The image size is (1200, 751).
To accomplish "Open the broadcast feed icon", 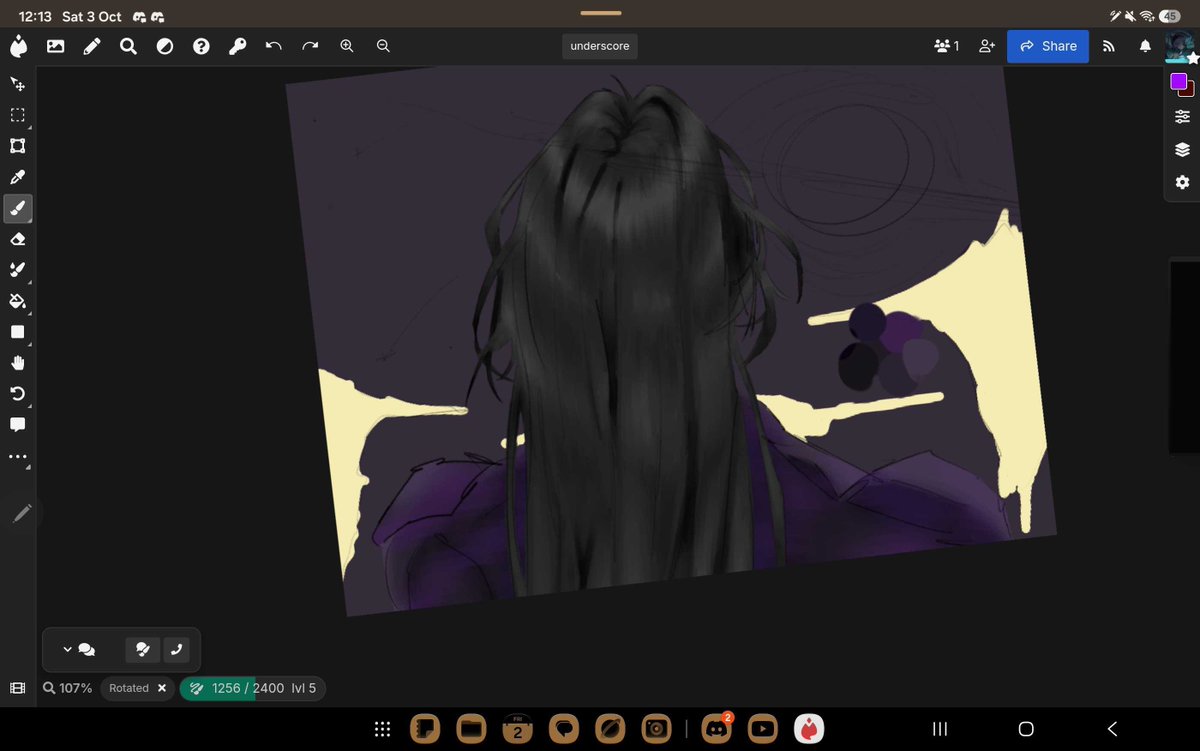I will 1108,46.
